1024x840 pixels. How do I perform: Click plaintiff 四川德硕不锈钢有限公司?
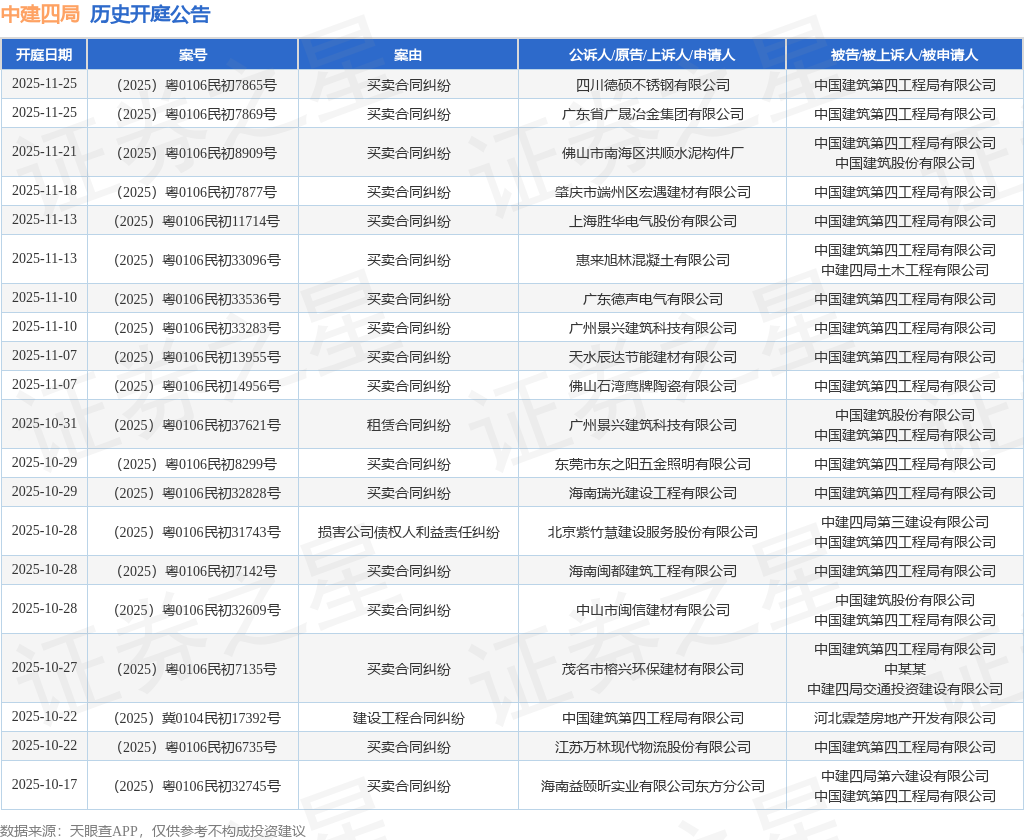(x=652, y=85)
